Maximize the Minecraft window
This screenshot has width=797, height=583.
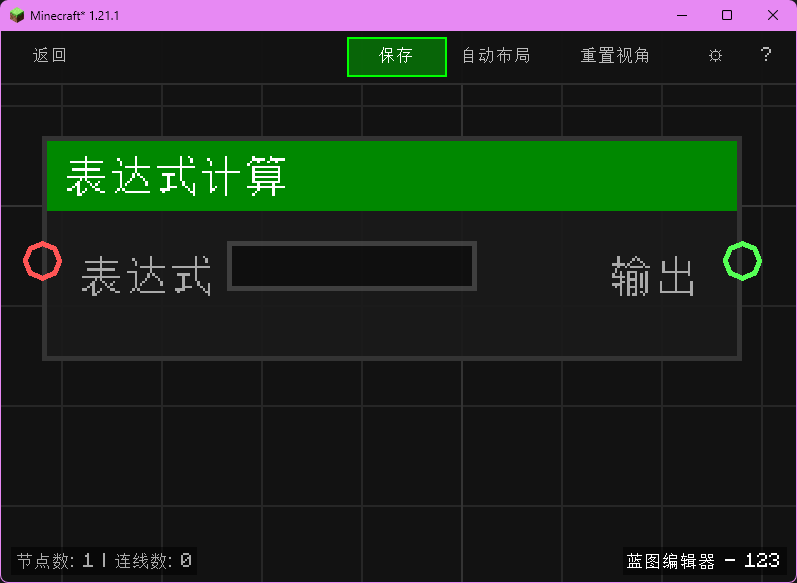[727, 15]
